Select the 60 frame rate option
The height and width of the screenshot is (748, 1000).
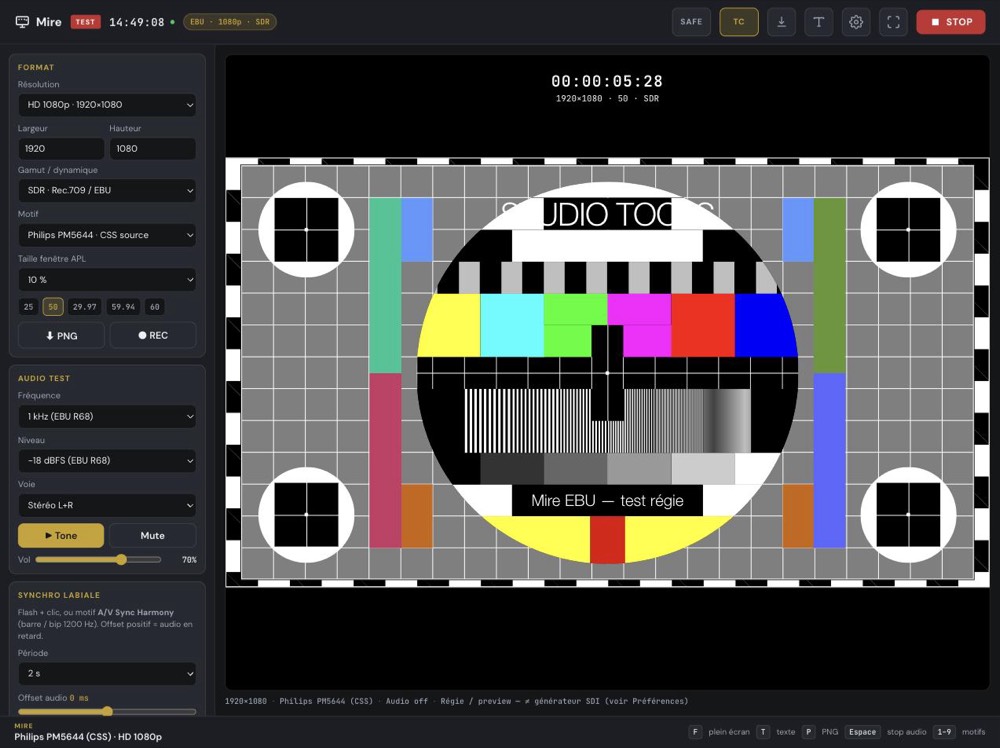[154, 307]
